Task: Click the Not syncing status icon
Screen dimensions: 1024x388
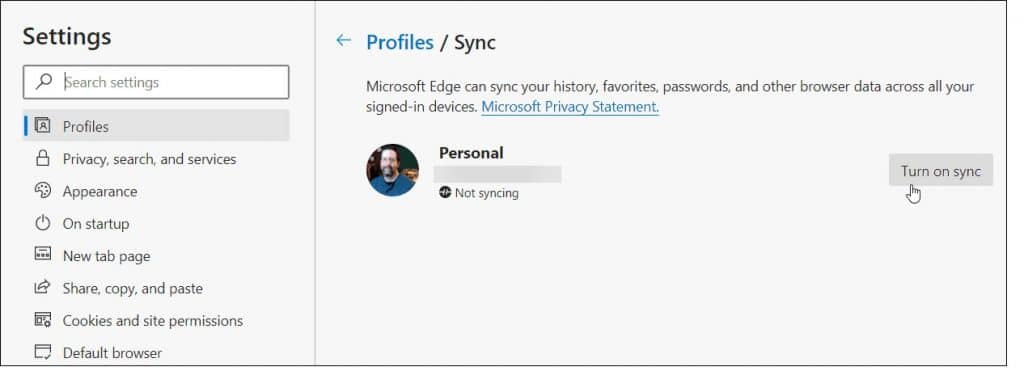Action: tap(445, 193)
